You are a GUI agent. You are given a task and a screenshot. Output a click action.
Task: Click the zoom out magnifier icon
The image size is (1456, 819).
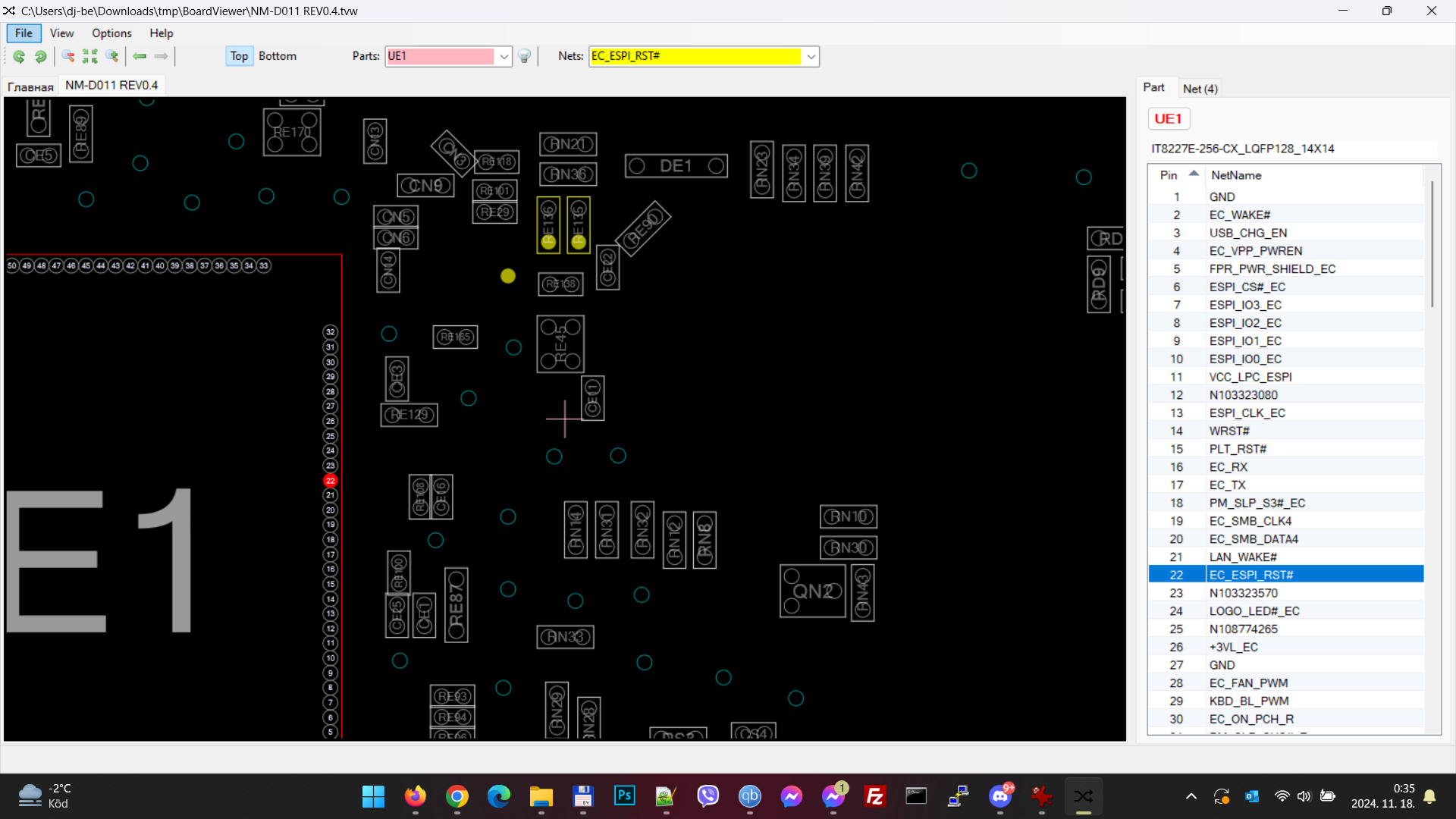tap(68, 56)
